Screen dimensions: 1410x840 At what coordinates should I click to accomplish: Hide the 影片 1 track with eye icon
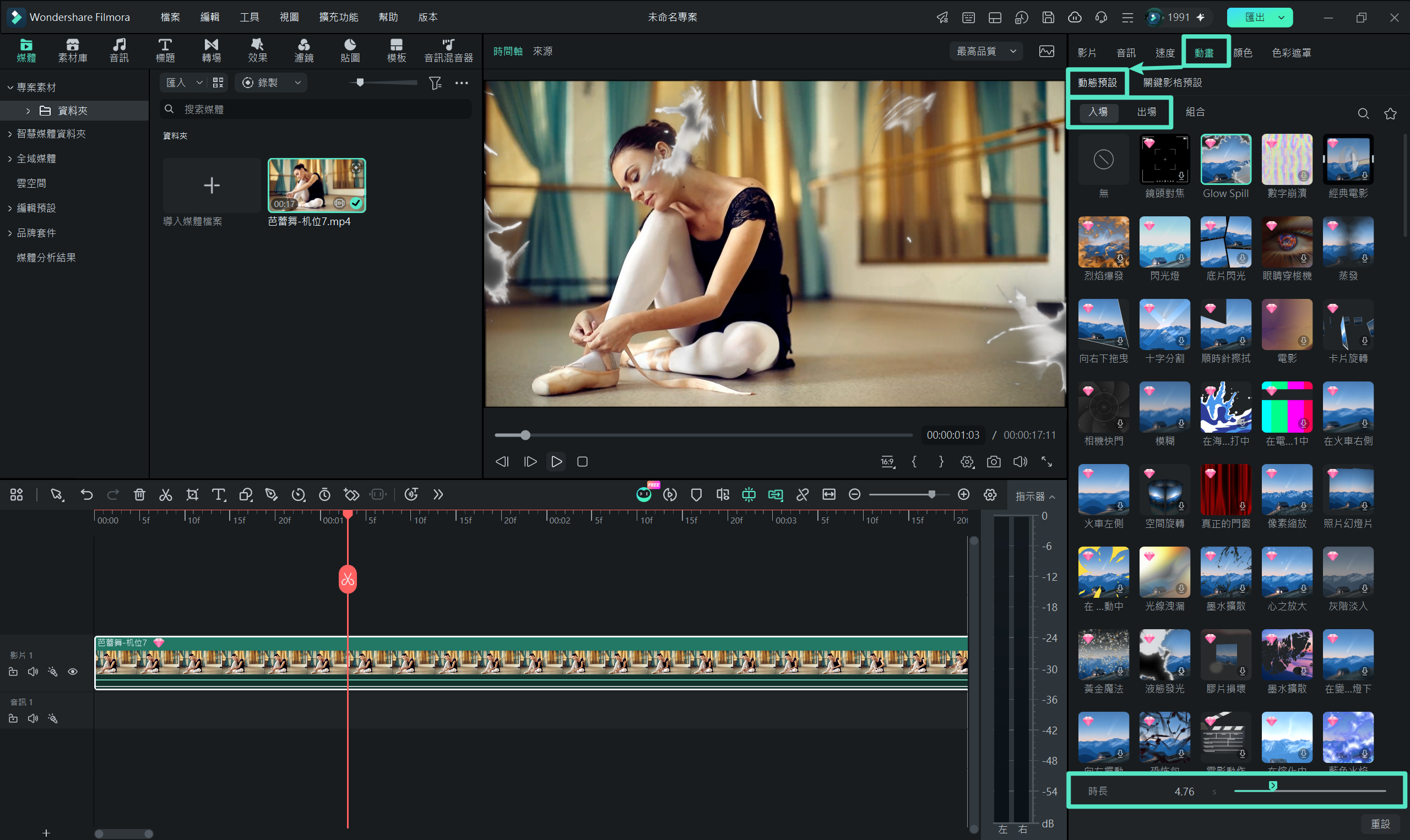(x=73, y=672)
